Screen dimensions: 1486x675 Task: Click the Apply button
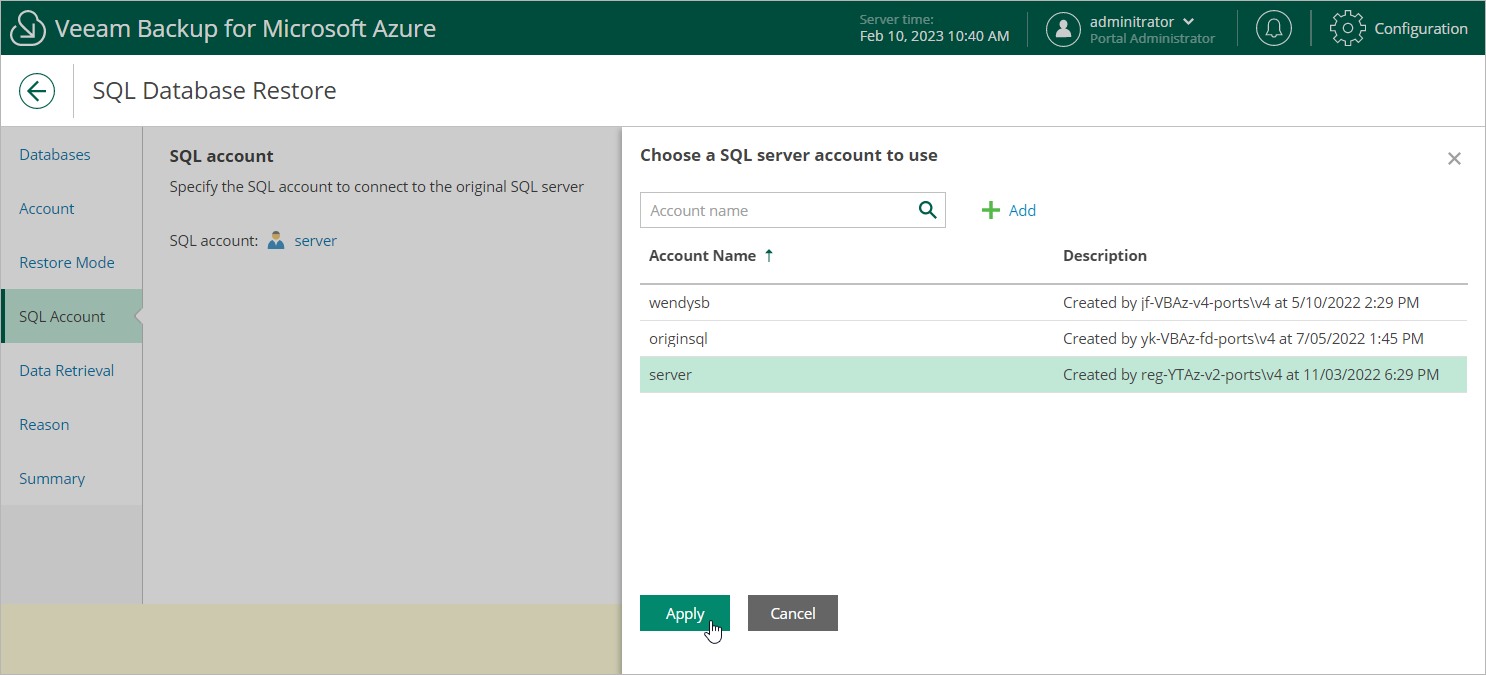click(x=685, y=613)
